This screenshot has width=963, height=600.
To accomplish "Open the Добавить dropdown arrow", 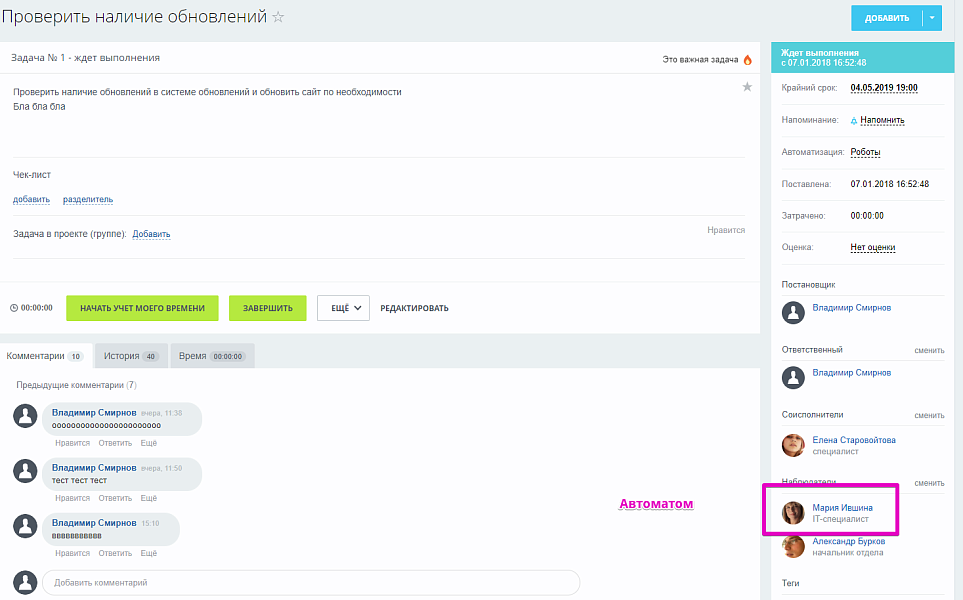I will point(932,18).
